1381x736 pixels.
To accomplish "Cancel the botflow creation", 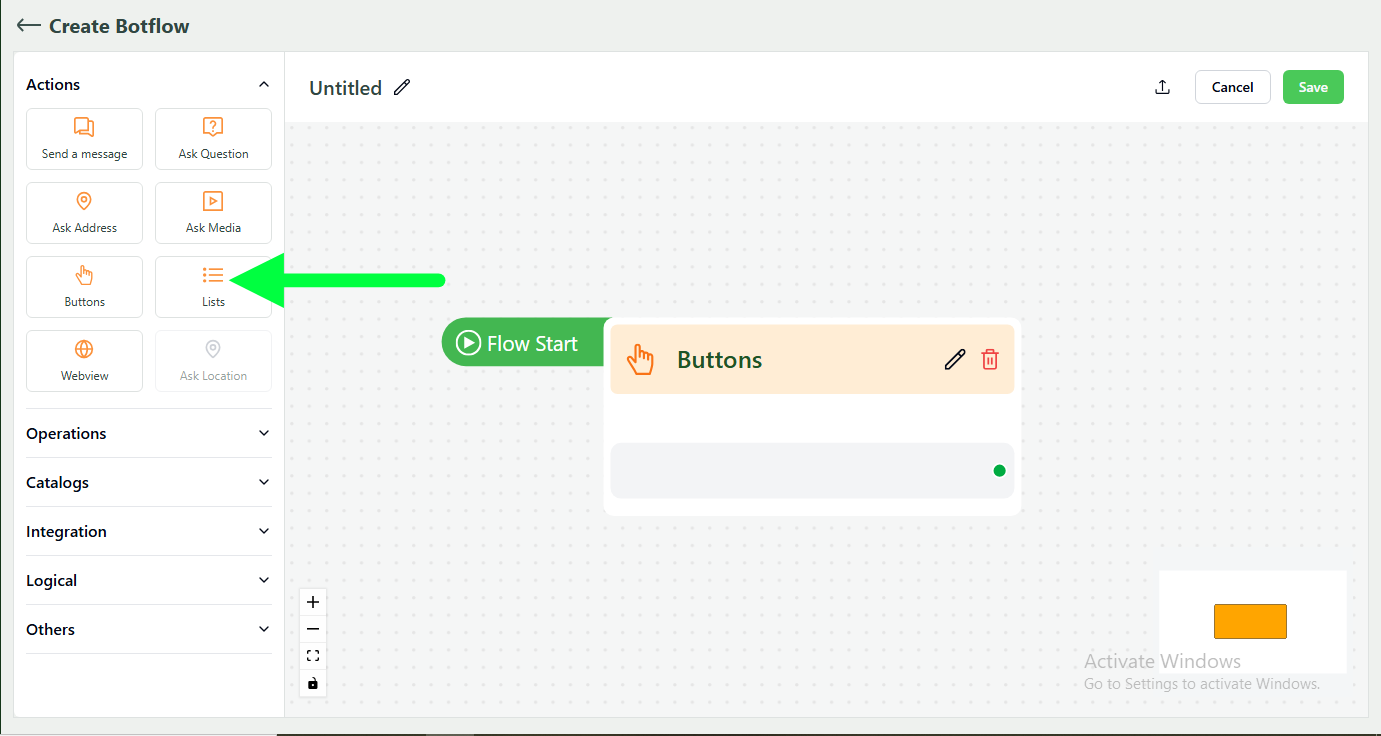I will pyautogui.click(x=1232, y=87).
